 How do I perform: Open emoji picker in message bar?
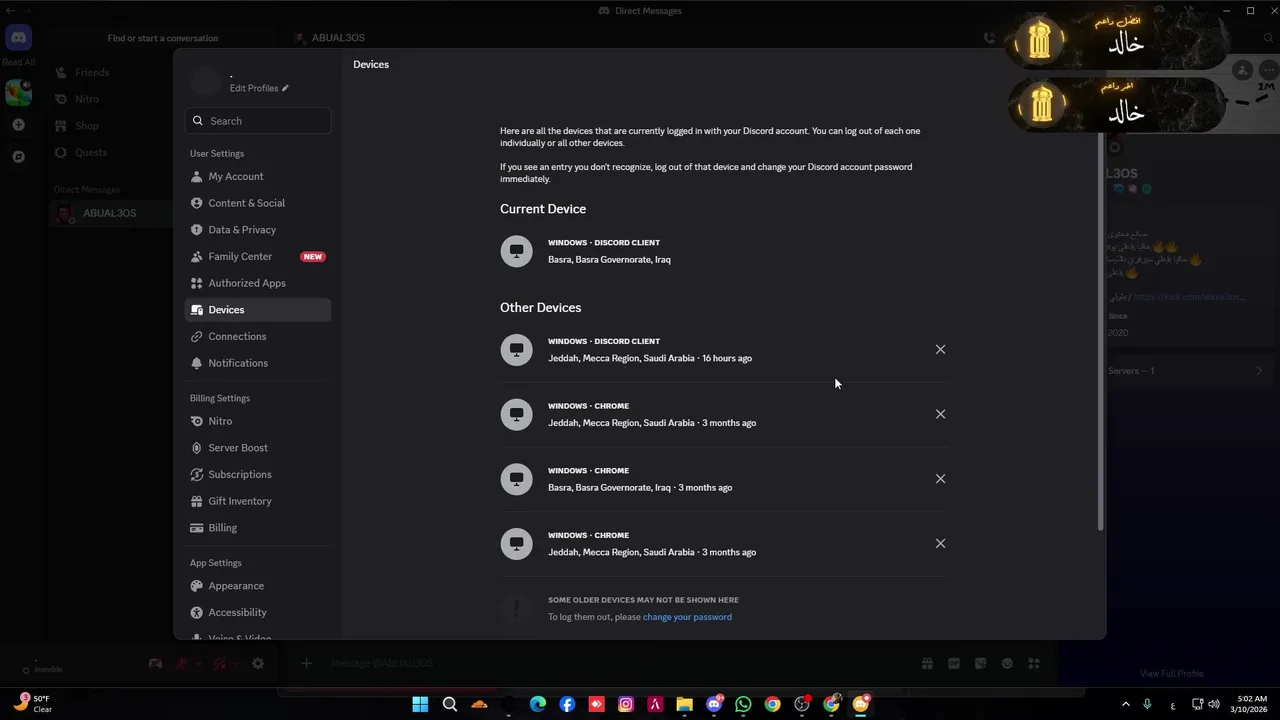click(1007, 663)
